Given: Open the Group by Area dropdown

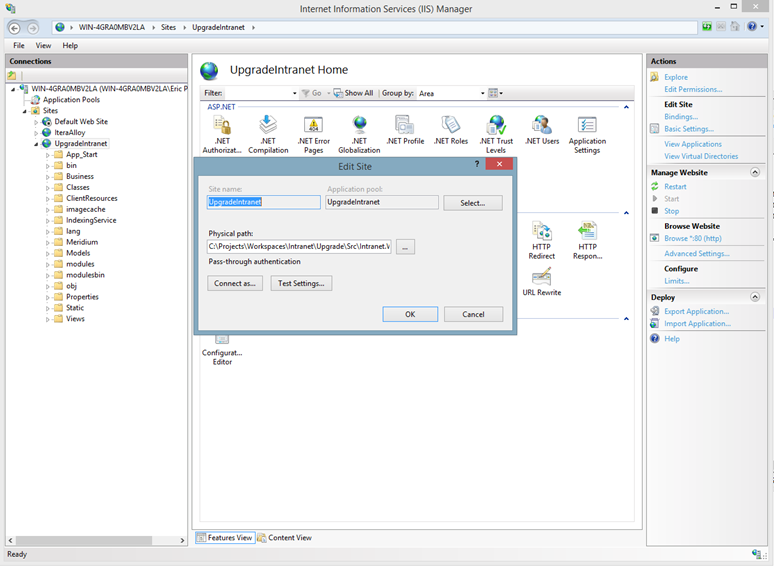Looking at the screenshot, I should click(450, 93).
